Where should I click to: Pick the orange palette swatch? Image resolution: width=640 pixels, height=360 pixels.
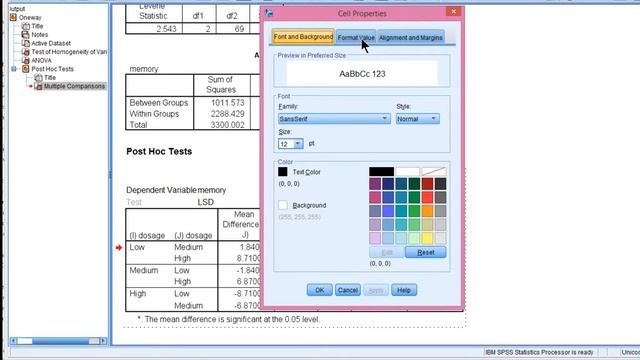427,211
